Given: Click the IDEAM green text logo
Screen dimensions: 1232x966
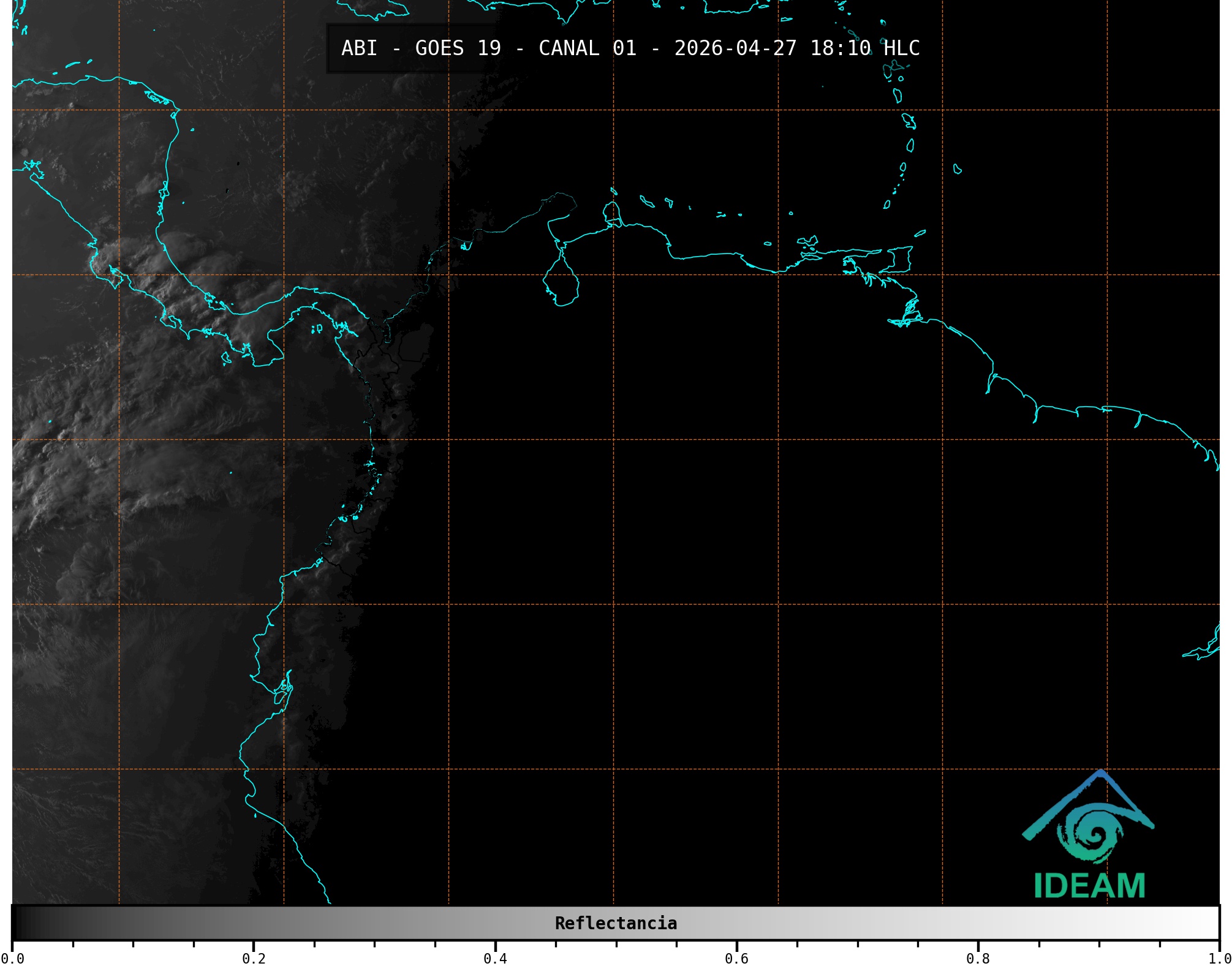Looking at the screenshot, I should (1089, 886).
